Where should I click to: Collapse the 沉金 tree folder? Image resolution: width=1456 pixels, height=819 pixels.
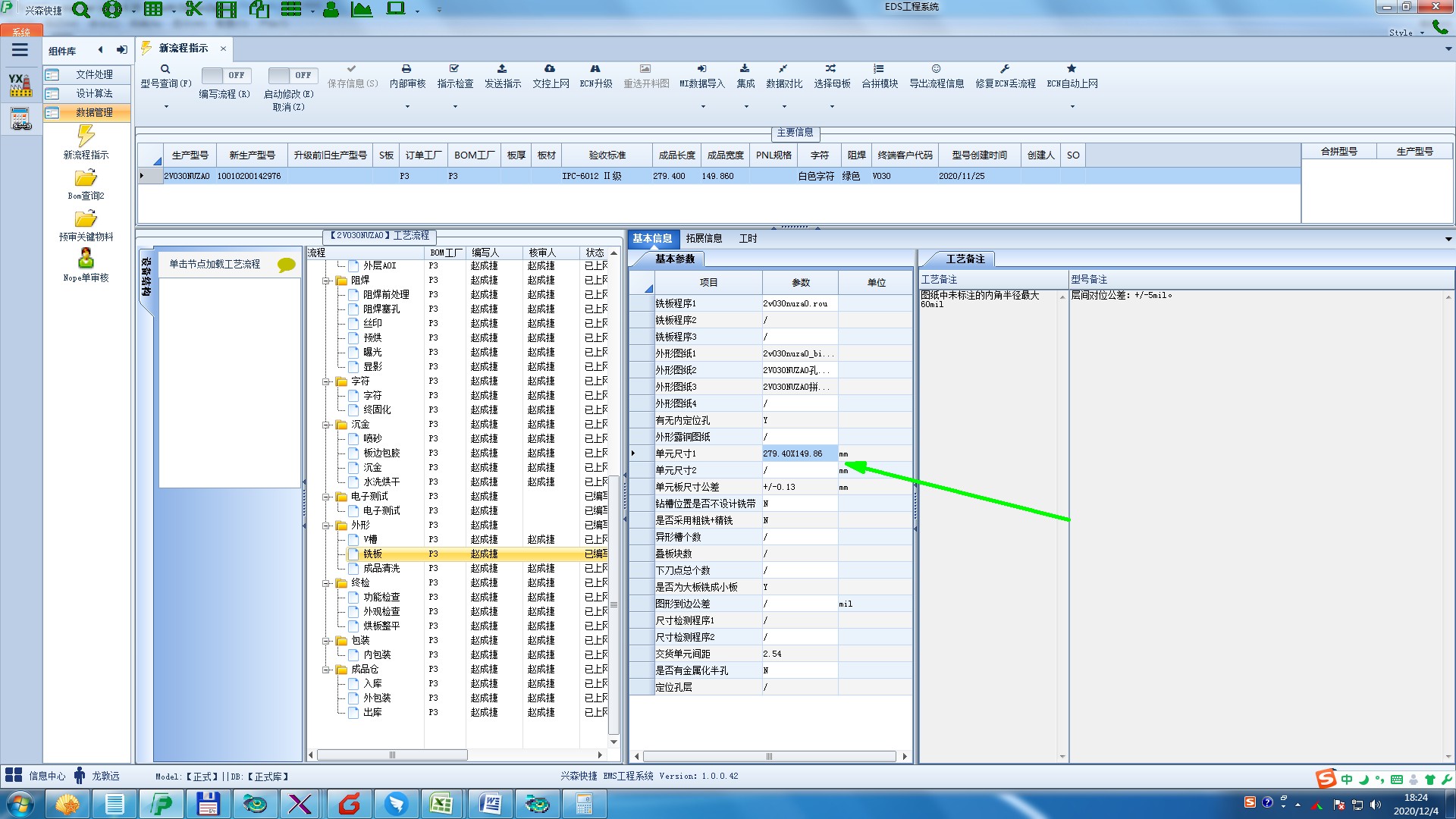(x=326, y=425)
